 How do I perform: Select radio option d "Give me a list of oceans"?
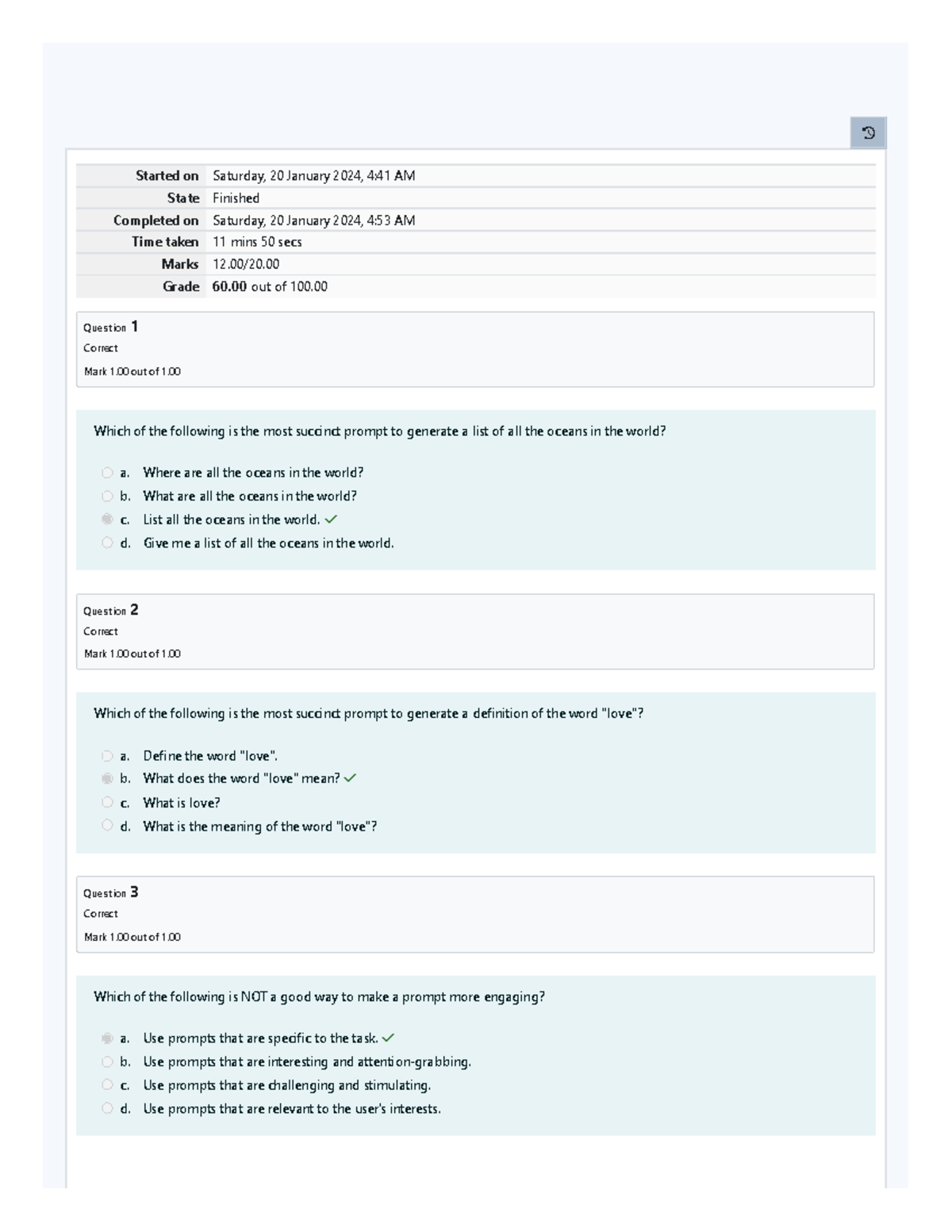(107, 543)
